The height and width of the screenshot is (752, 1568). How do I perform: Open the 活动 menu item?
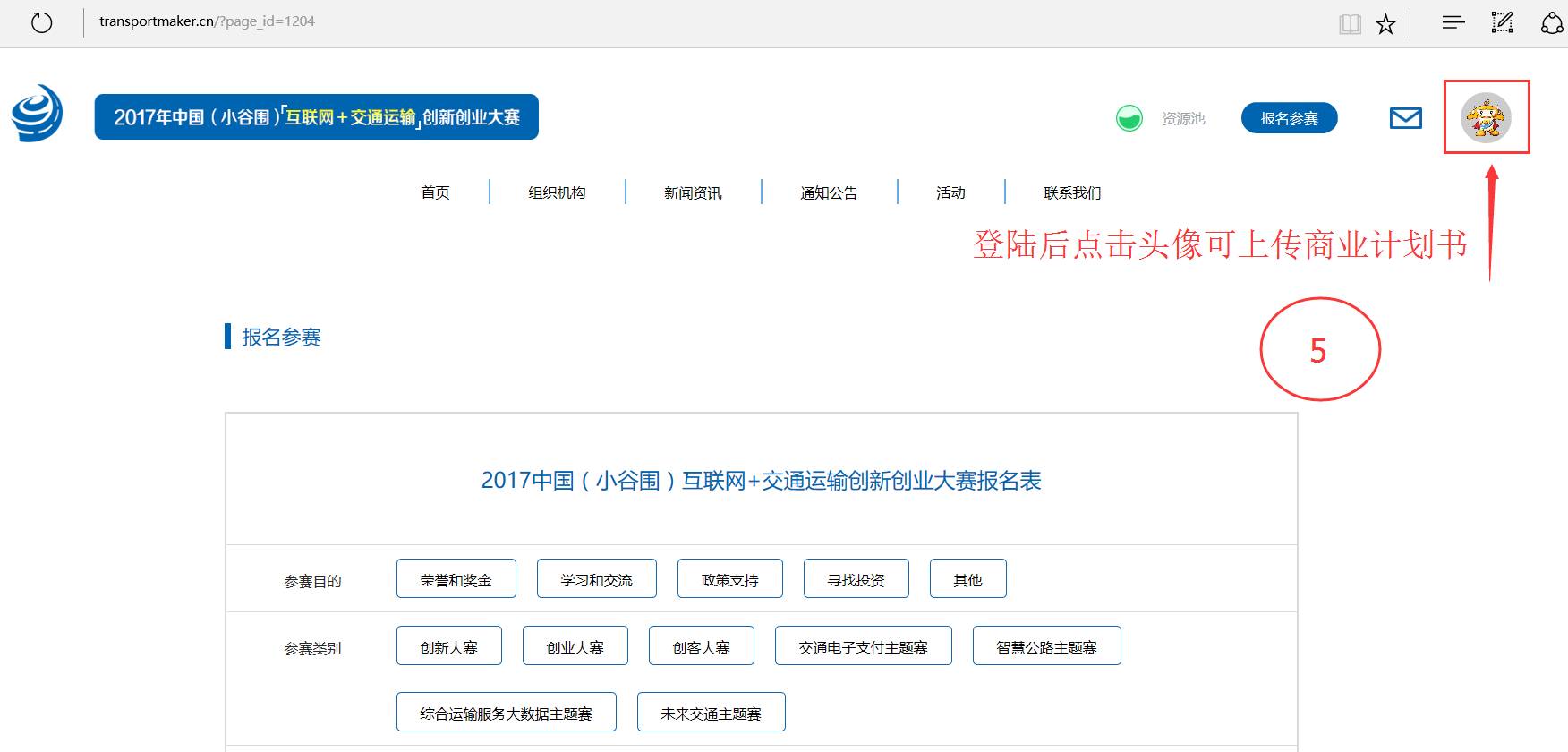pos(950,192)
